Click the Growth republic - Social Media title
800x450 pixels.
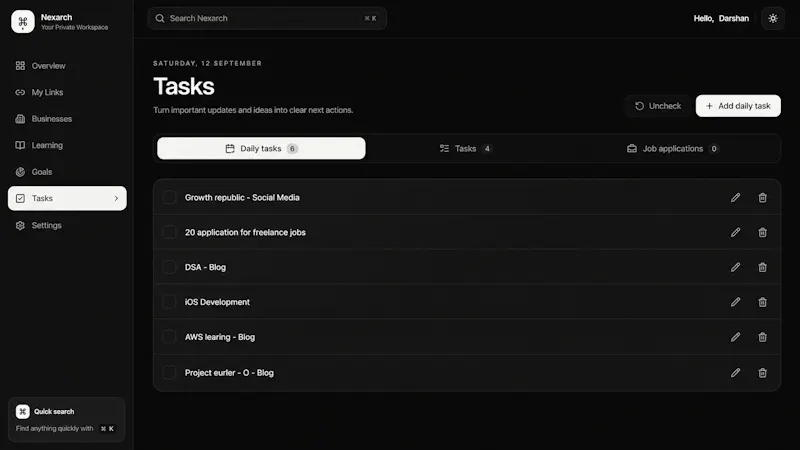[242, 197]
